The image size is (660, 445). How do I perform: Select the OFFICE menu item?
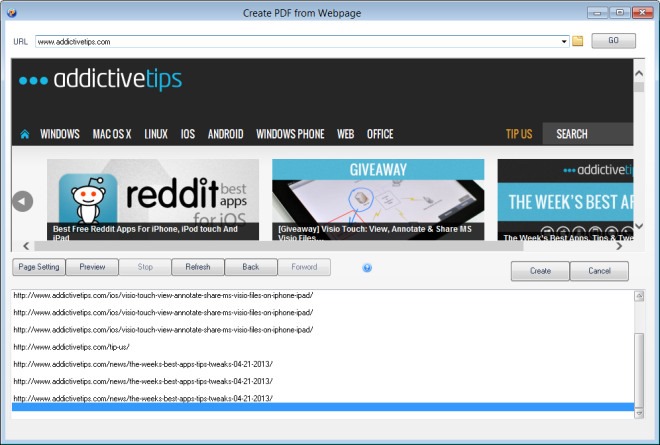[380, 134]
